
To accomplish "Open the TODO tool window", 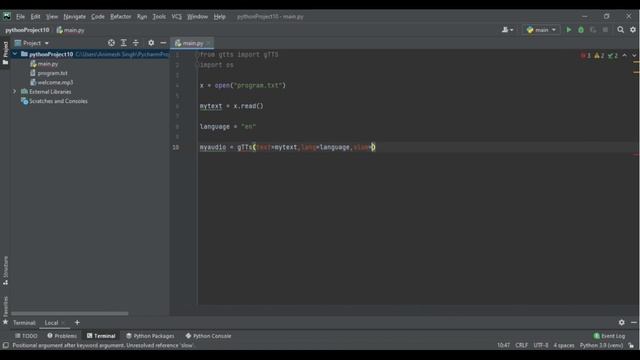I will click(27, 336).
